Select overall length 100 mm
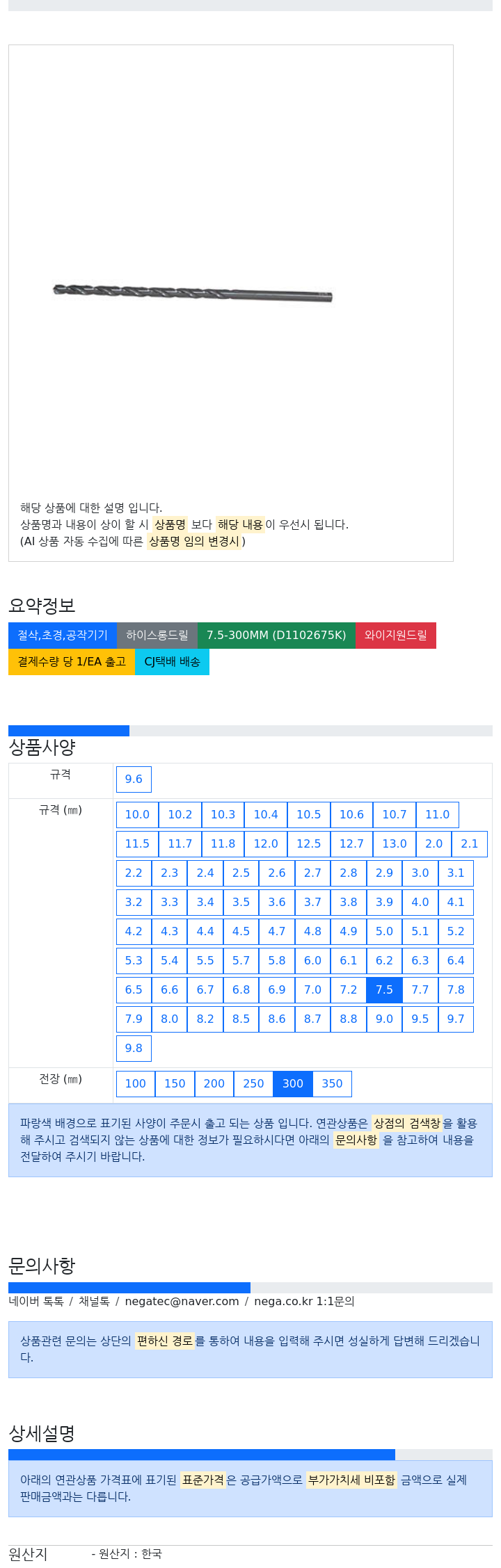This screenshot has width=501, height=1568. (x=136, y=1084)
